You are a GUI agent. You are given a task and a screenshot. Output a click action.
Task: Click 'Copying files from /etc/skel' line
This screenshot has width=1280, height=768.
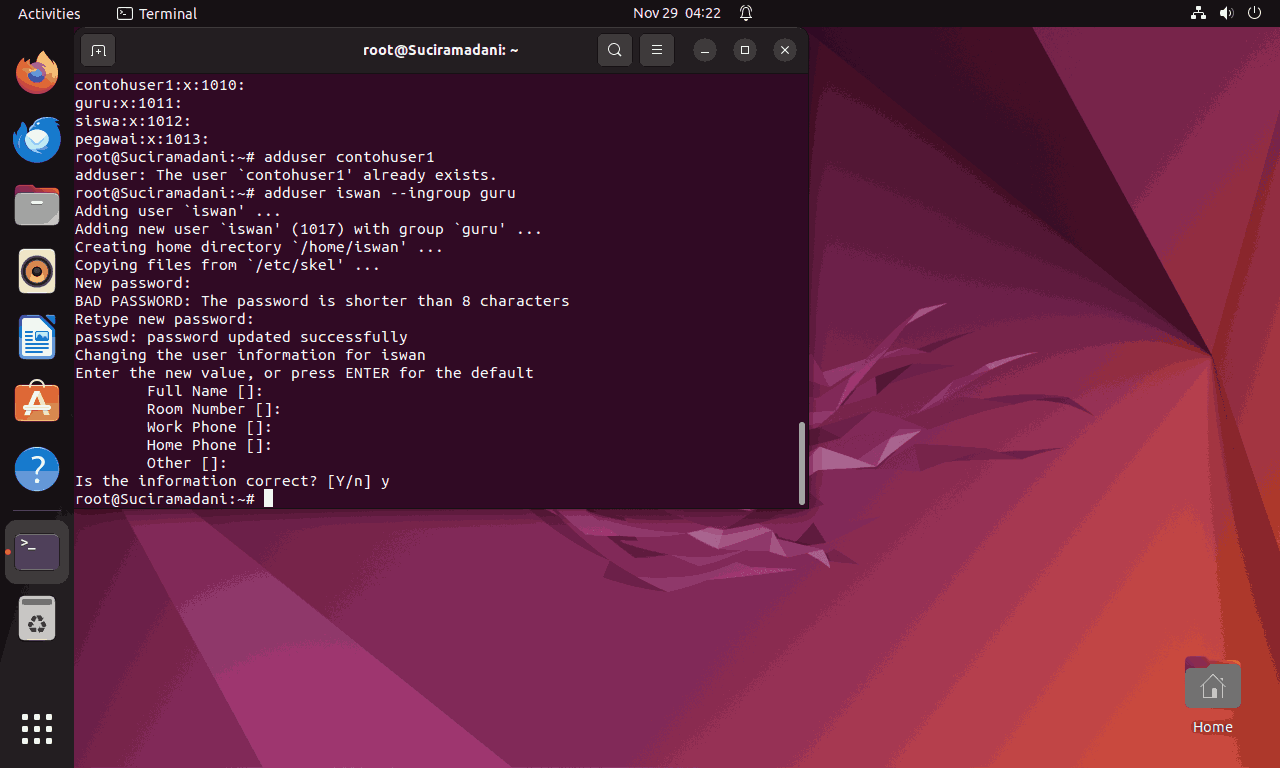(x=227, y=265)
